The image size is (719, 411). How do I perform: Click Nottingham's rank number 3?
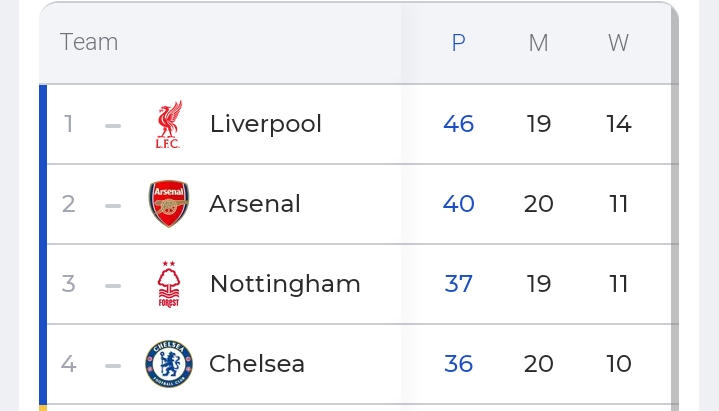(68, 284)
